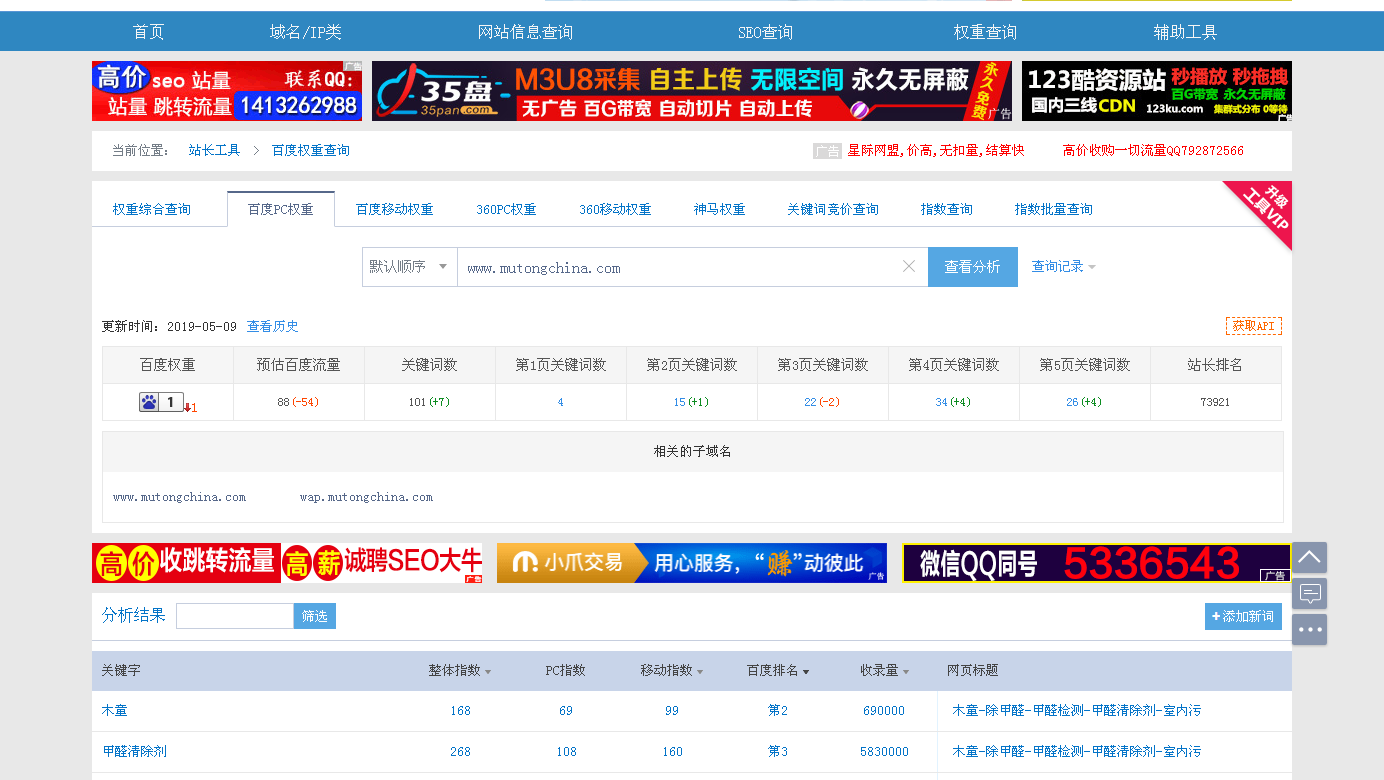Switch to 百度移动权重 tab
The height and width of the screenshot is (780, 1384).
tap(394, 210)
